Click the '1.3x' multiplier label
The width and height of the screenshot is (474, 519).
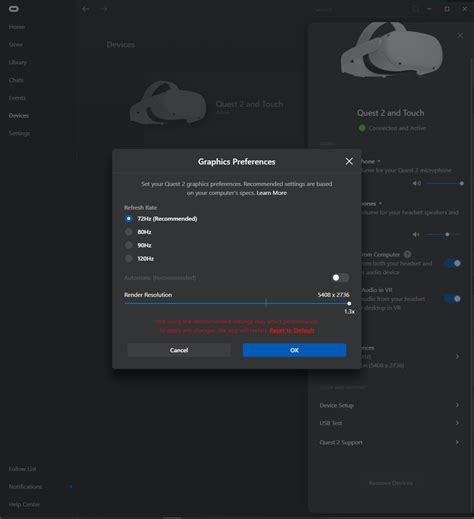349,311
